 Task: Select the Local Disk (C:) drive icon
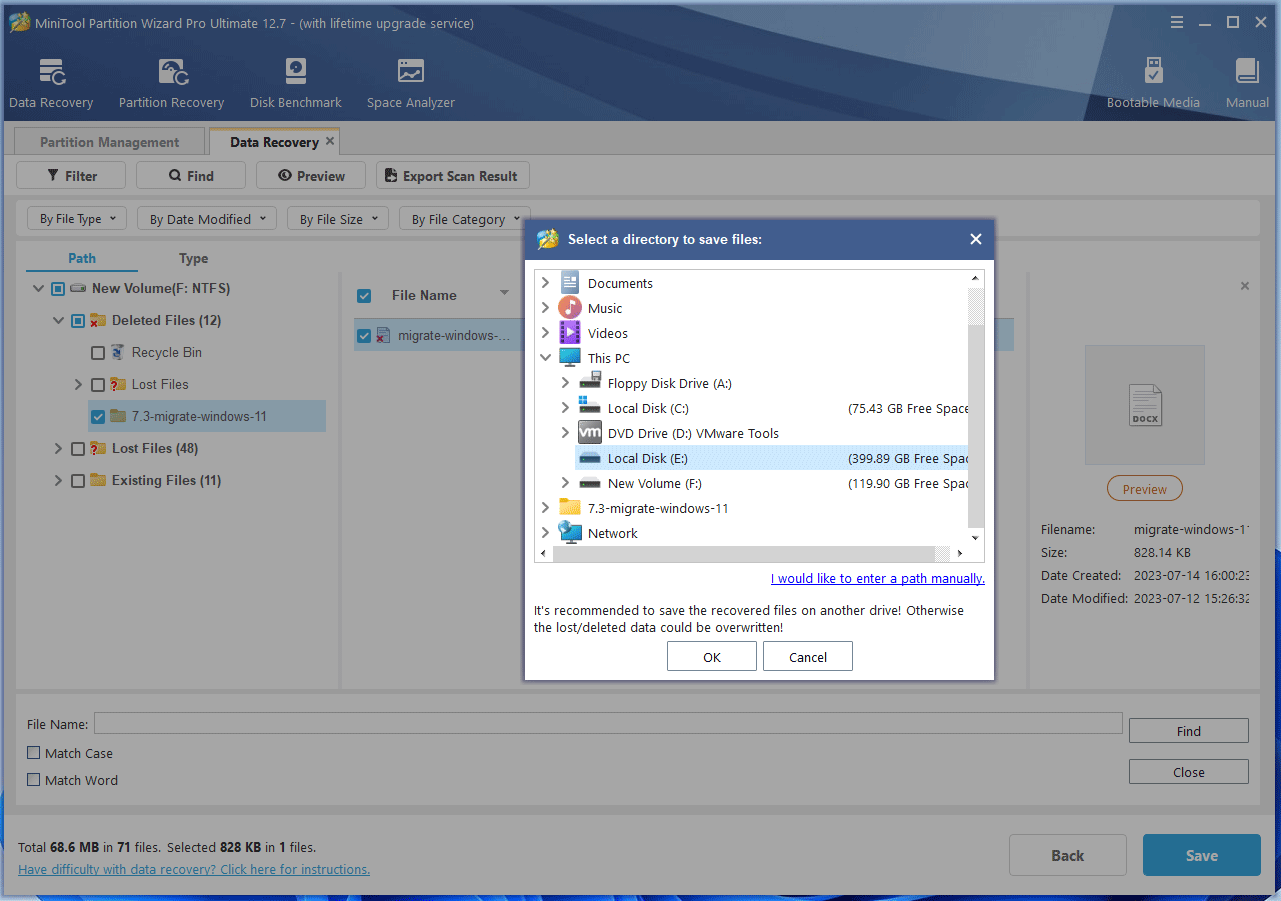point(590,408)
